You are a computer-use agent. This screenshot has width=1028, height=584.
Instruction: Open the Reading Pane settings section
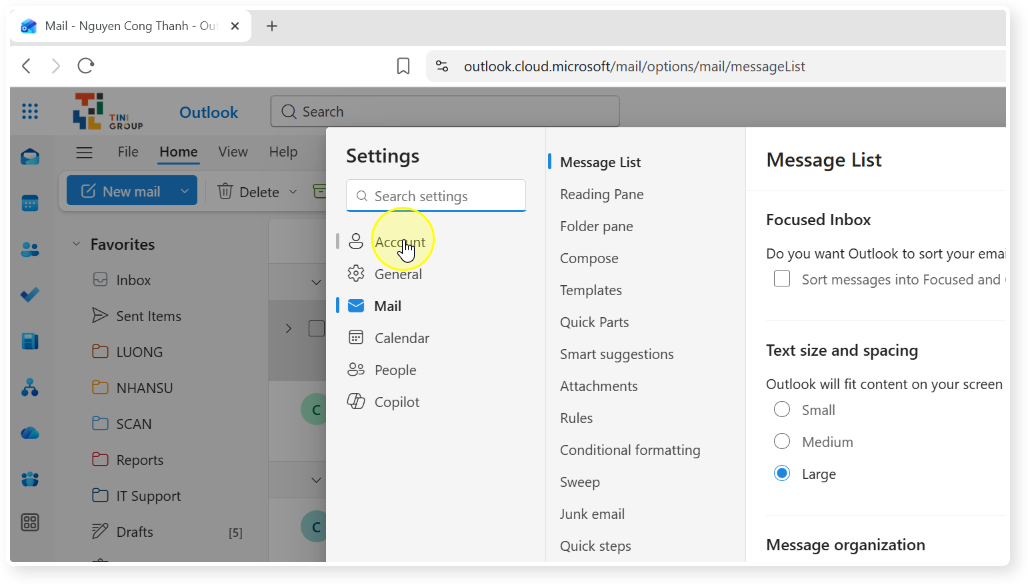(x=601, y=194)
